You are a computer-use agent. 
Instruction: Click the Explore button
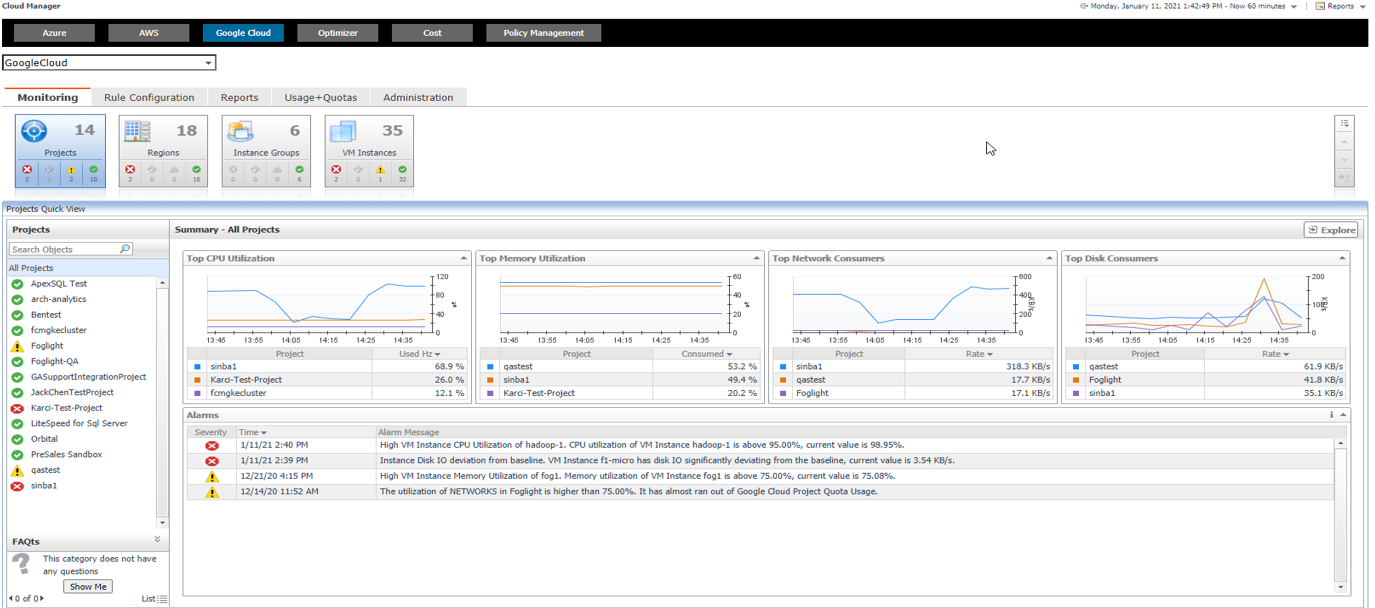click(1331, 230)
